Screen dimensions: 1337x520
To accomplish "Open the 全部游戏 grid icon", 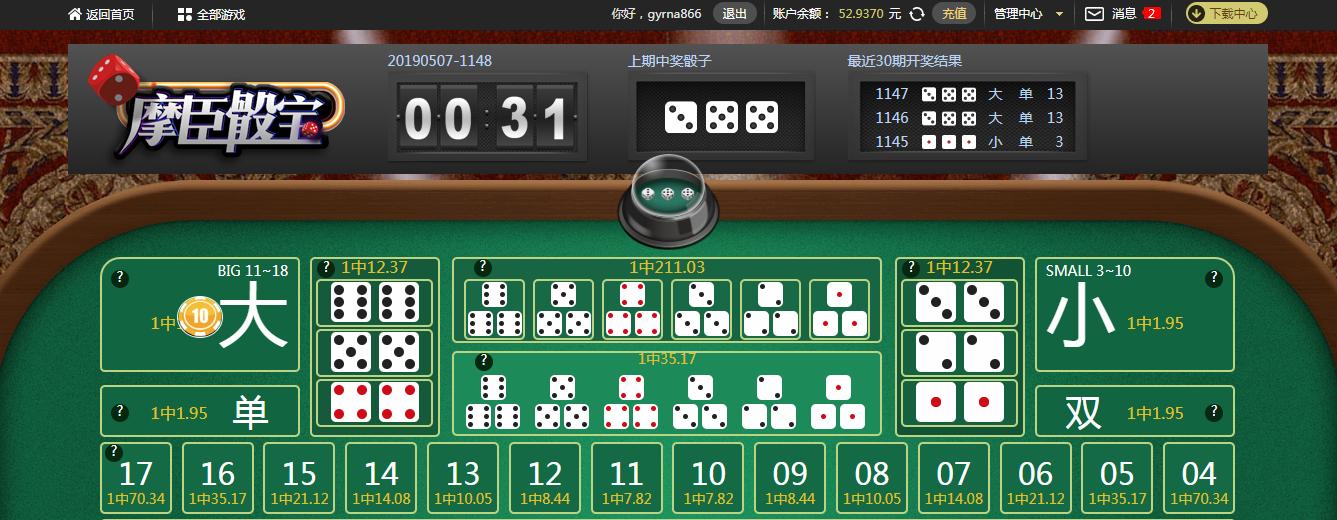I will coord(184,14).
